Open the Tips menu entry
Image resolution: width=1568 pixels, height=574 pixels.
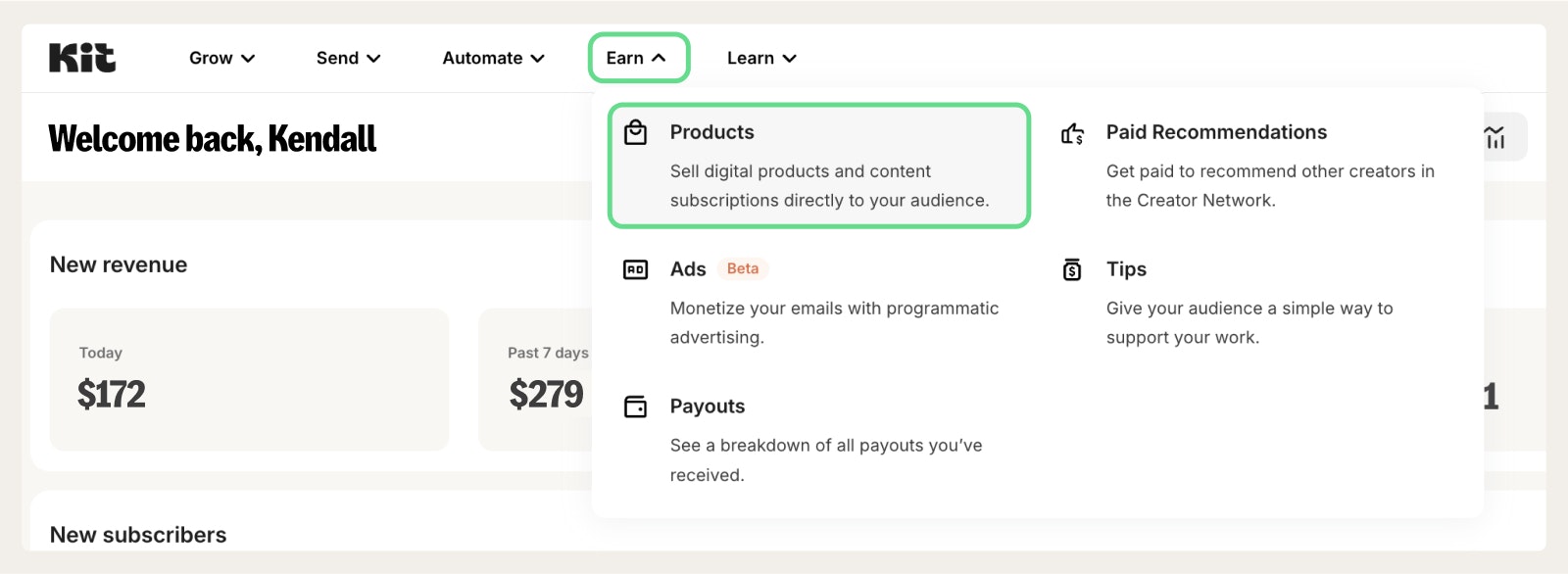[x=1126, y=269]
